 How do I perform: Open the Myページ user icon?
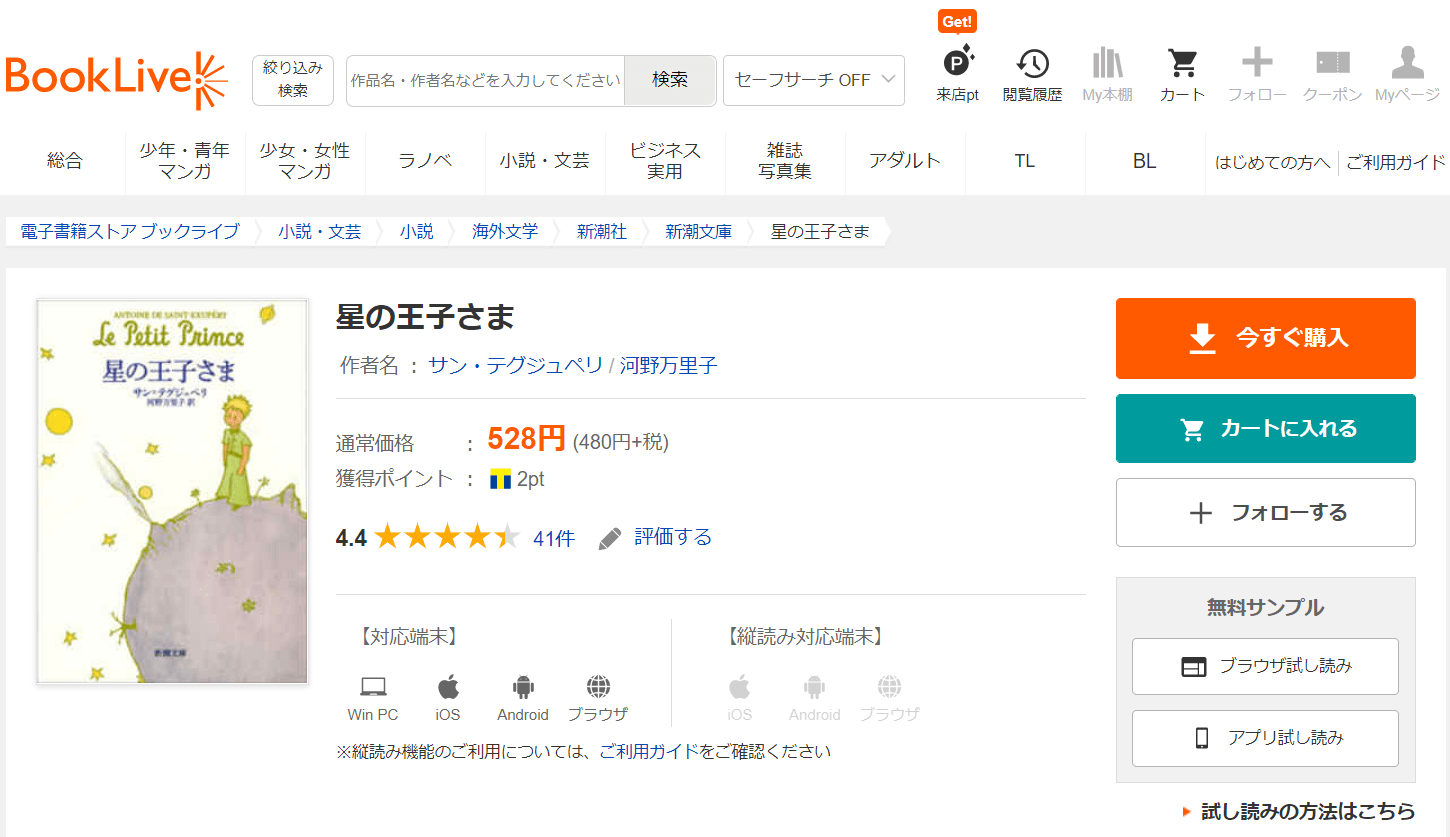tap(1407, 65)
